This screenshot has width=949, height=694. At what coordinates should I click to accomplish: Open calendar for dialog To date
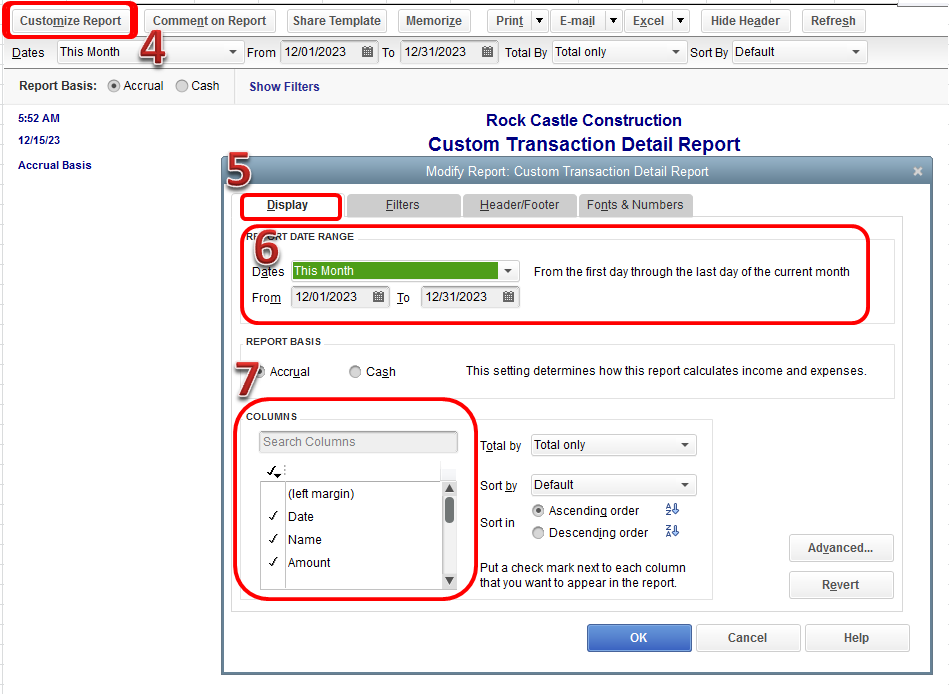coord(508,296)
